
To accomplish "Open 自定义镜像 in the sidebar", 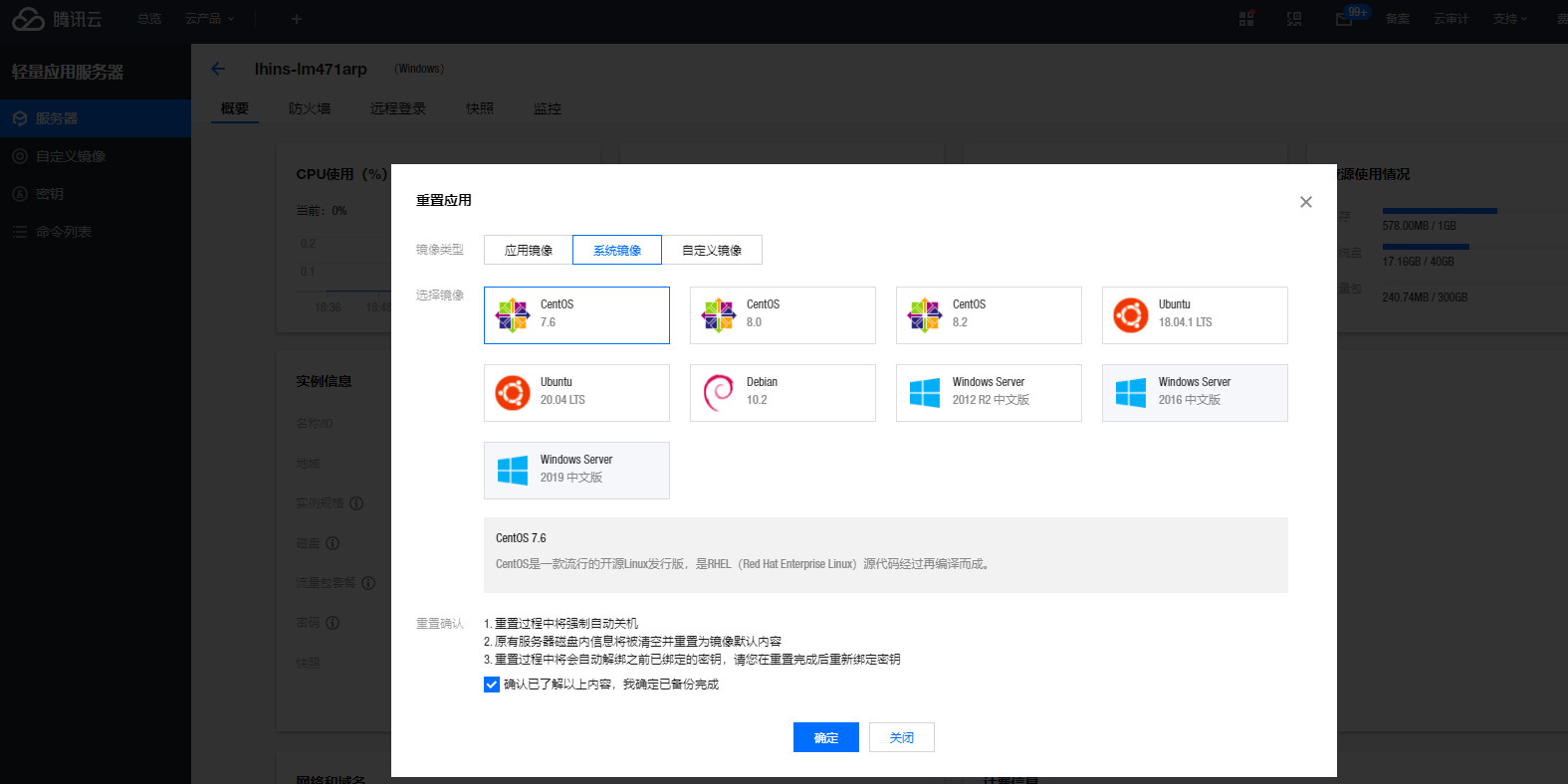I will [96, 156].
